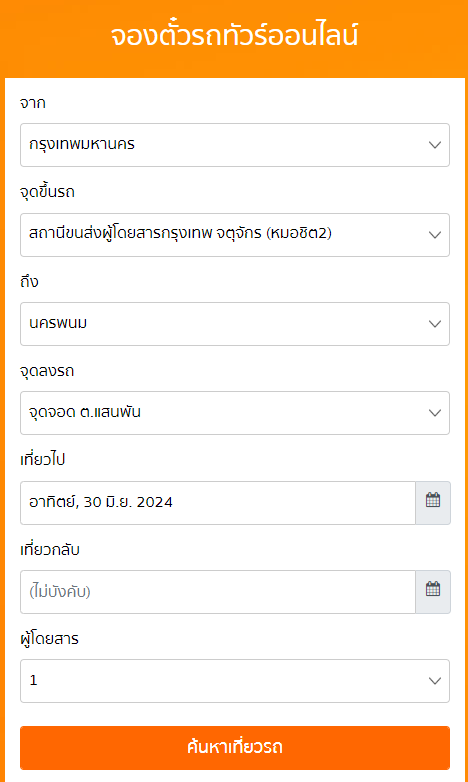Expand the จุดขึ้นรถ boarding point dropdown (หมอชิต2)

tap(234, 235)
